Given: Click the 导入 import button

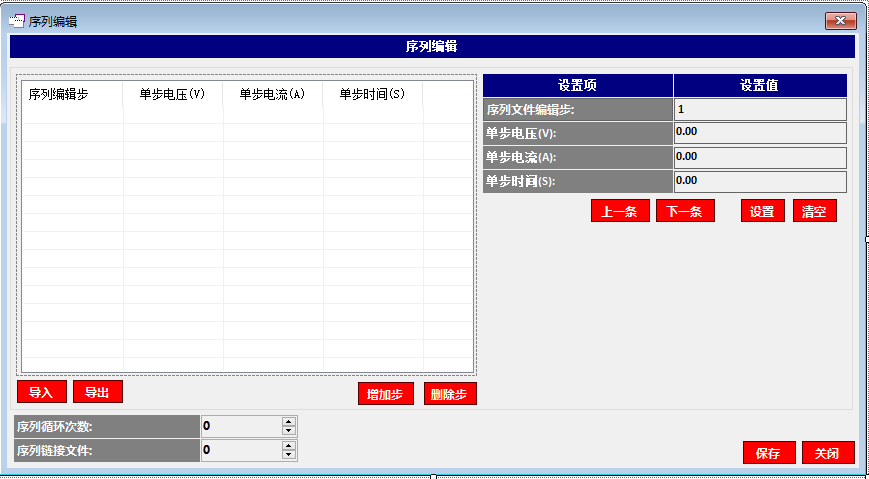Looking at the screenshot, I should 41,391.
